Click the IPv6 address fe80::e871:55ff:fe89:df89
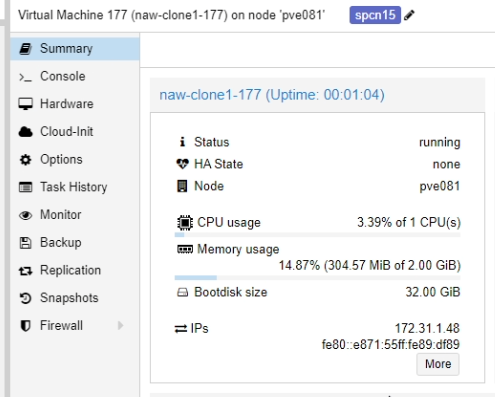This screenshot has height=397, width=495. coord(391,345)
